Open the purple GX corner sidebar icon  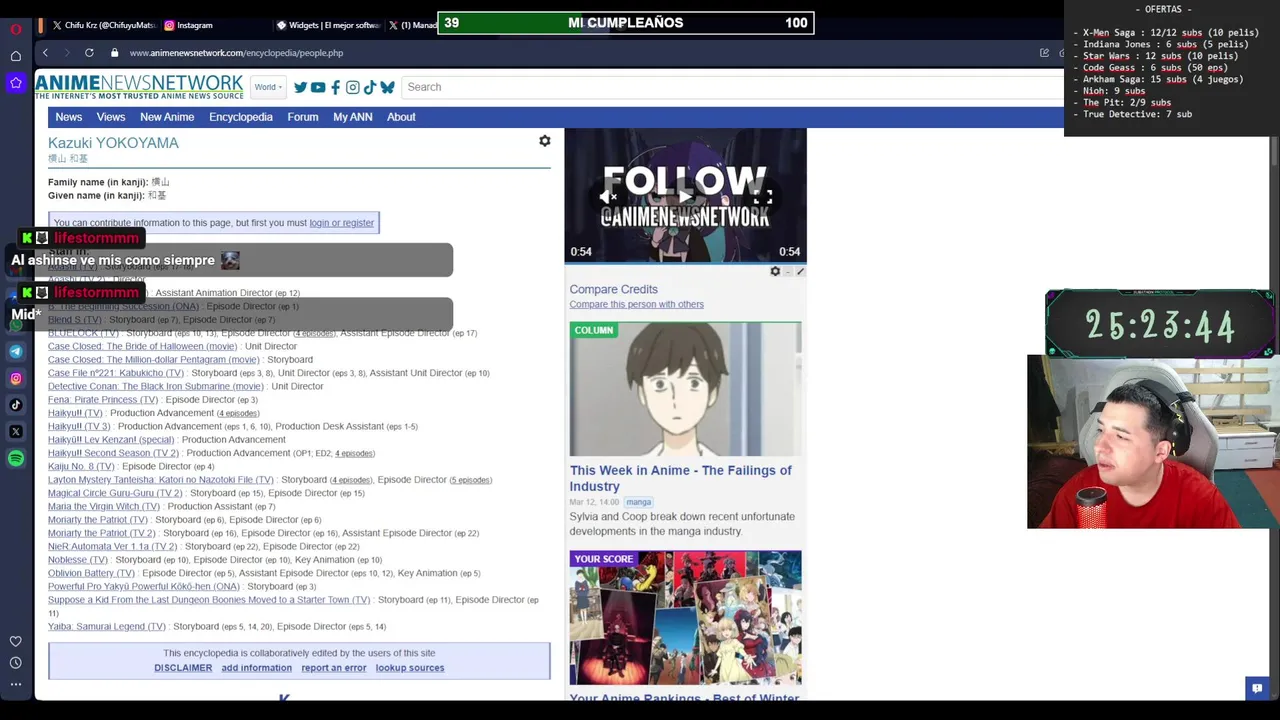pos(16,83)
